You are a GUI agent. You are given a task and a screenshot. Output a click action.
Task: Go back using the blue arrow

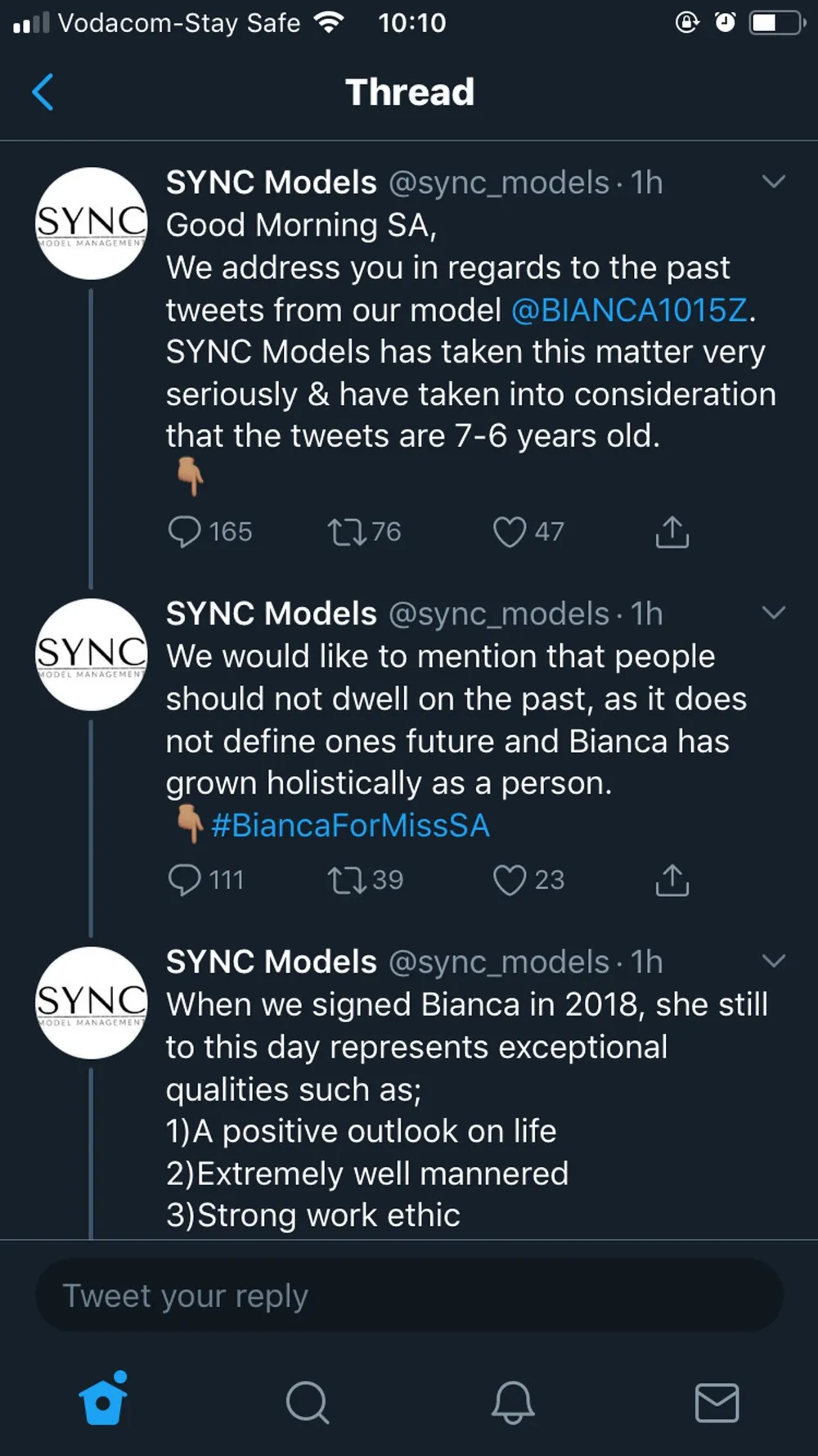(x=43, y=92)
